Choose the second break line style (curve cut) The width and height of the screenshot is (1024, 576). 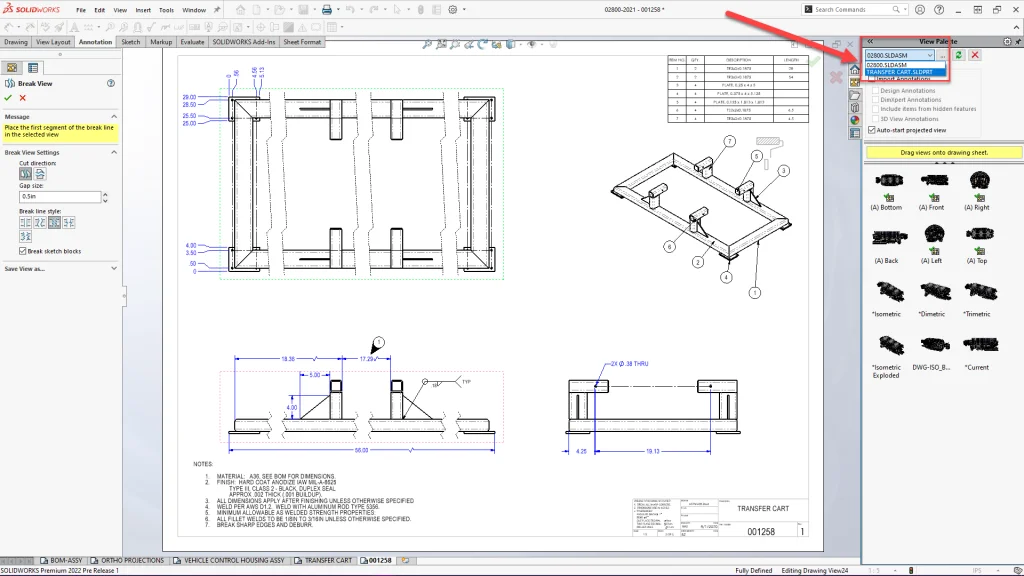pyautogui.click(x=40, y=223)
